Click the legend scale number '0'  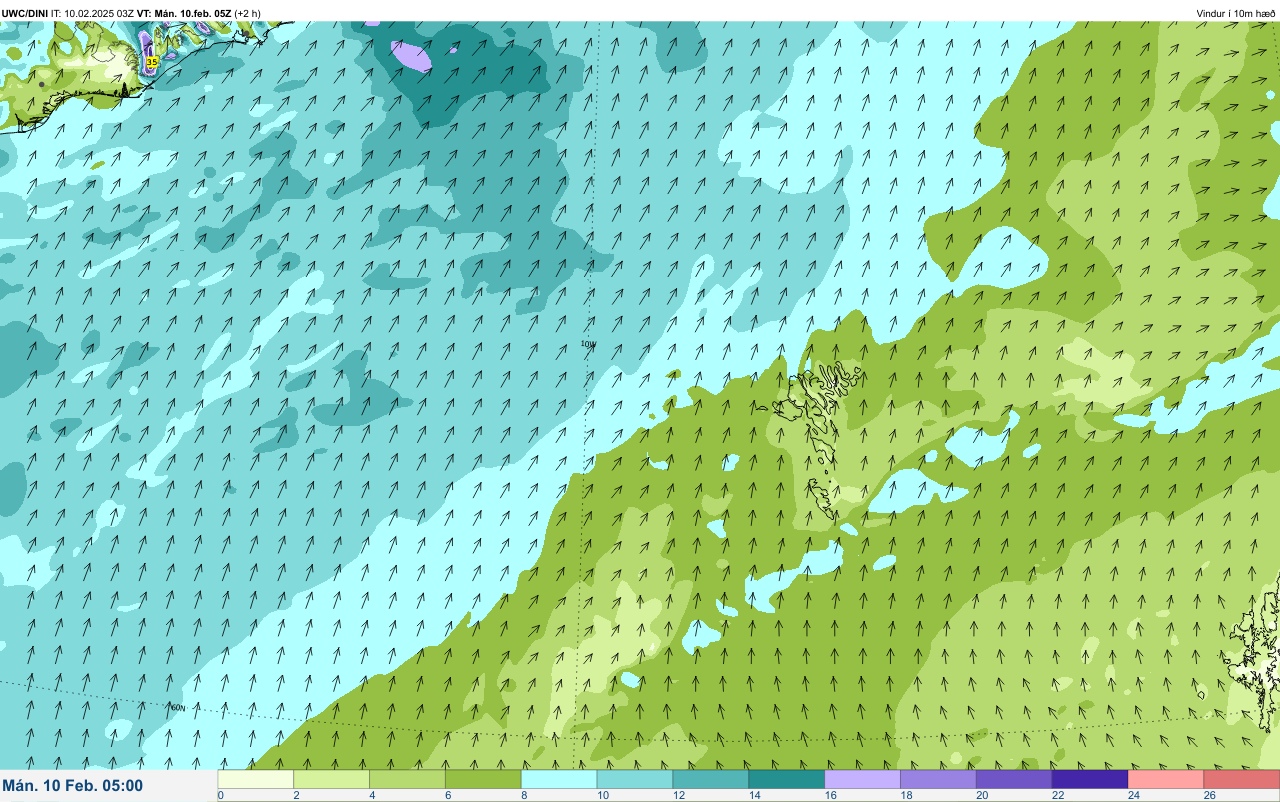[220, 796]
